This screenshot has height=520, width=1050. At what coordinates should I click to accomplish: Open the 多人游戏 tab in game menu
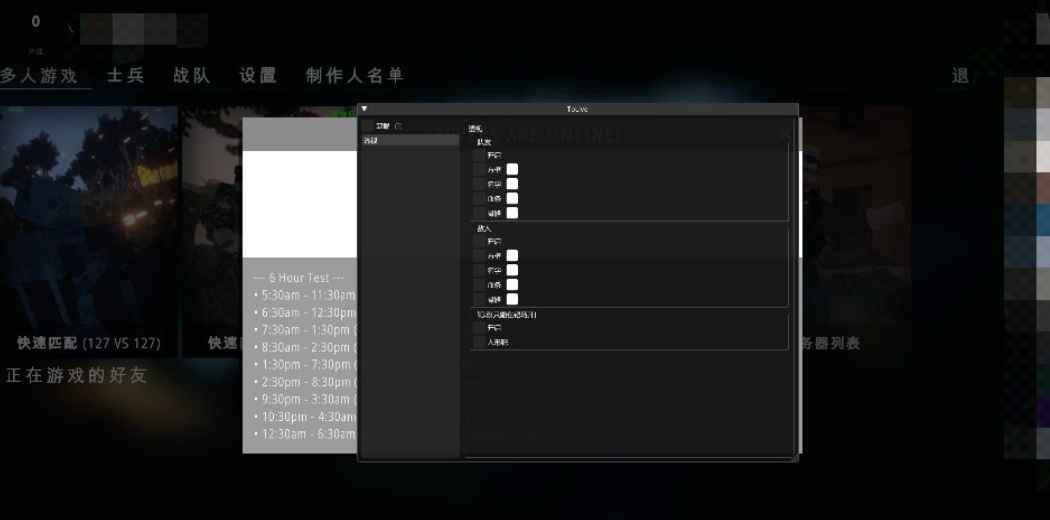pyautogui.click(x=39, y=76)
